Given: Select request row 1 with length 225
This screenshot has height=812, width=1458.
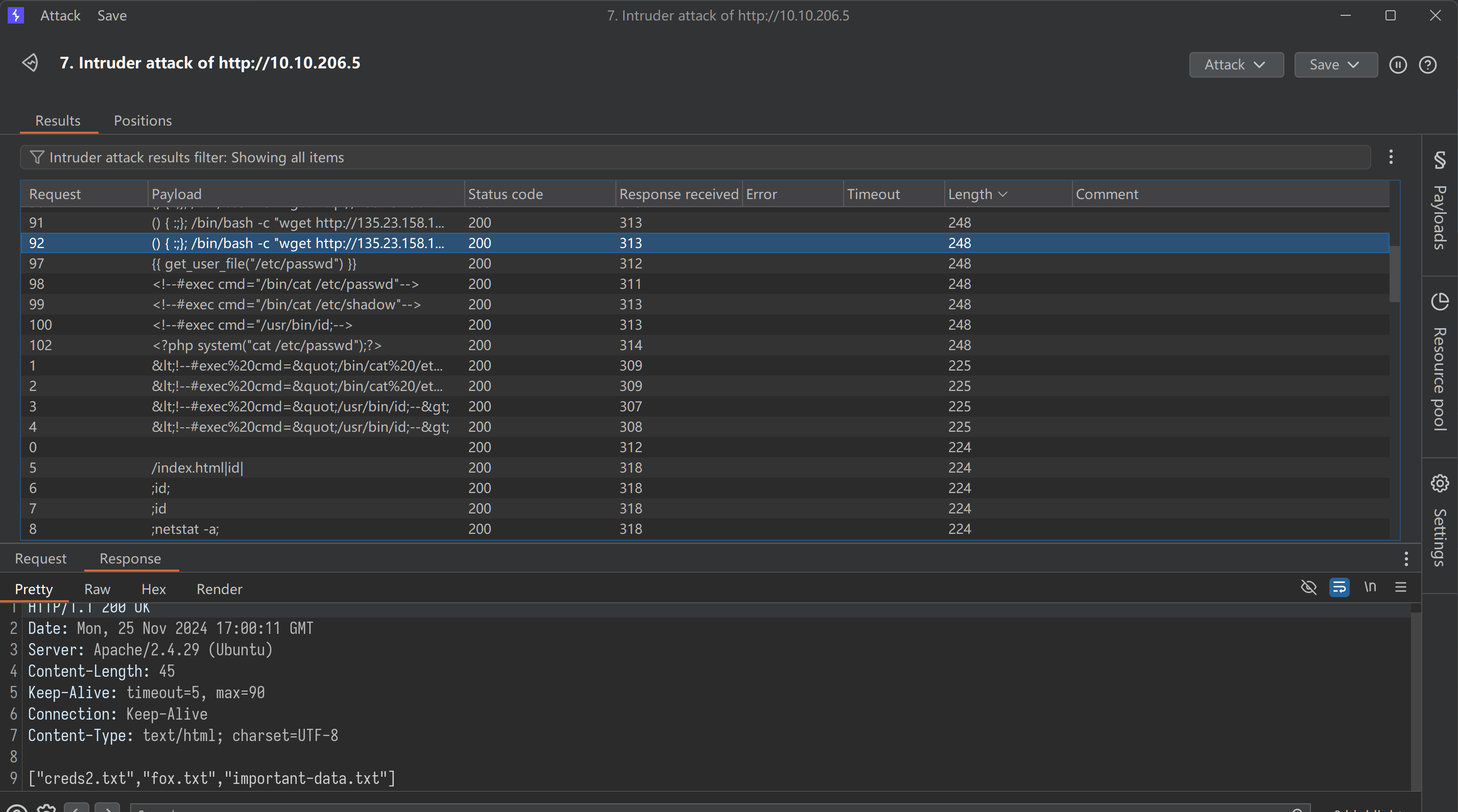Looking at the screenshot, I should (705, 365).
